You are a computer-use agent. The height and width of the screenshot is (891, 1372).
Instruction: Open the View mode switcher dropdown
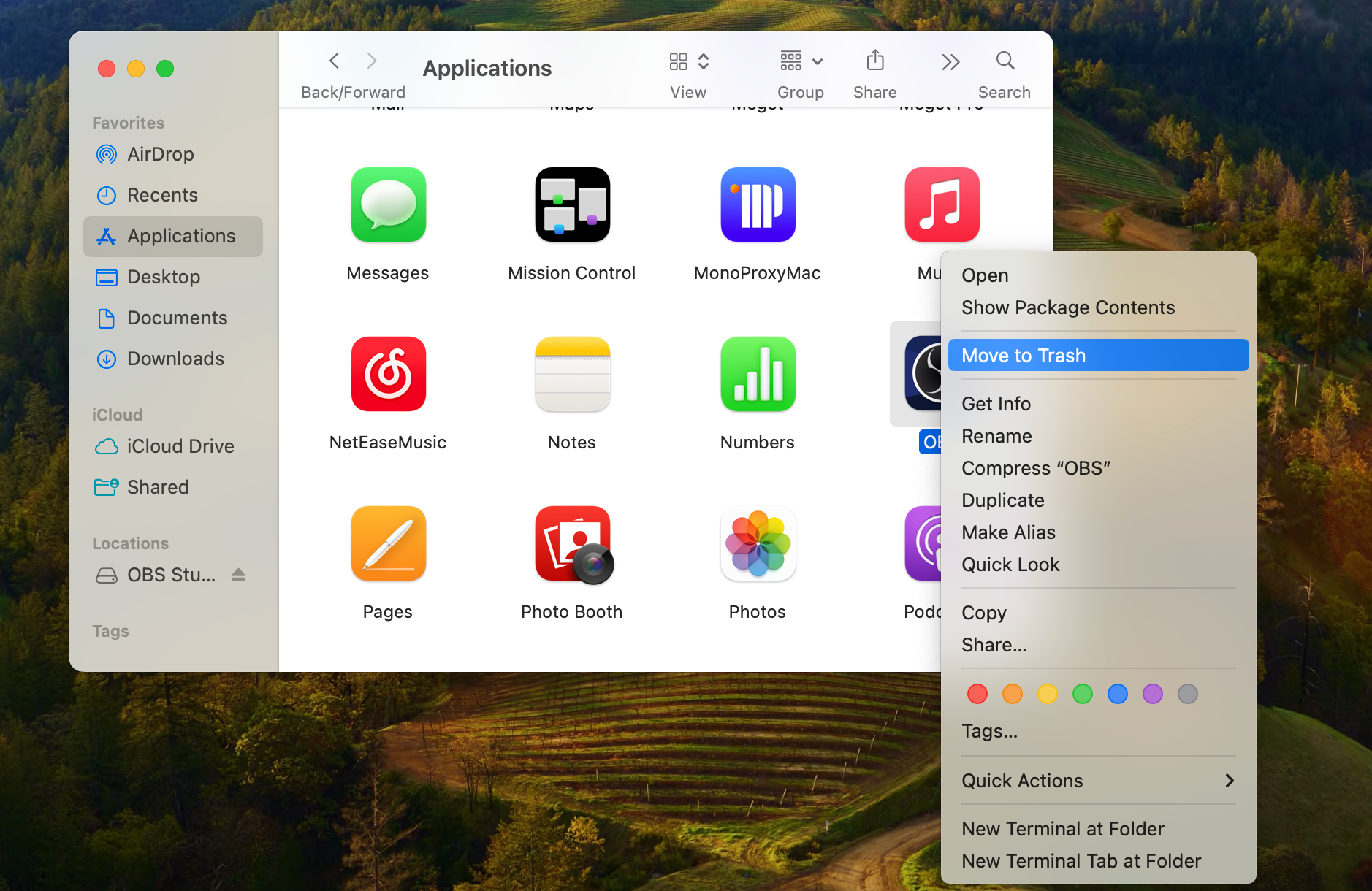pyautogui.click(x=688, y=61)
